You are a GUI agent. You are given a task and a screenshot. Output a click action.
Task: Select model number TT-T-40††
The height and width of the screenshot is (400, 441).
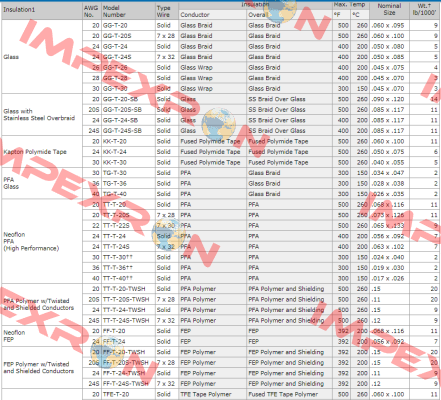[x=118, y=278]
